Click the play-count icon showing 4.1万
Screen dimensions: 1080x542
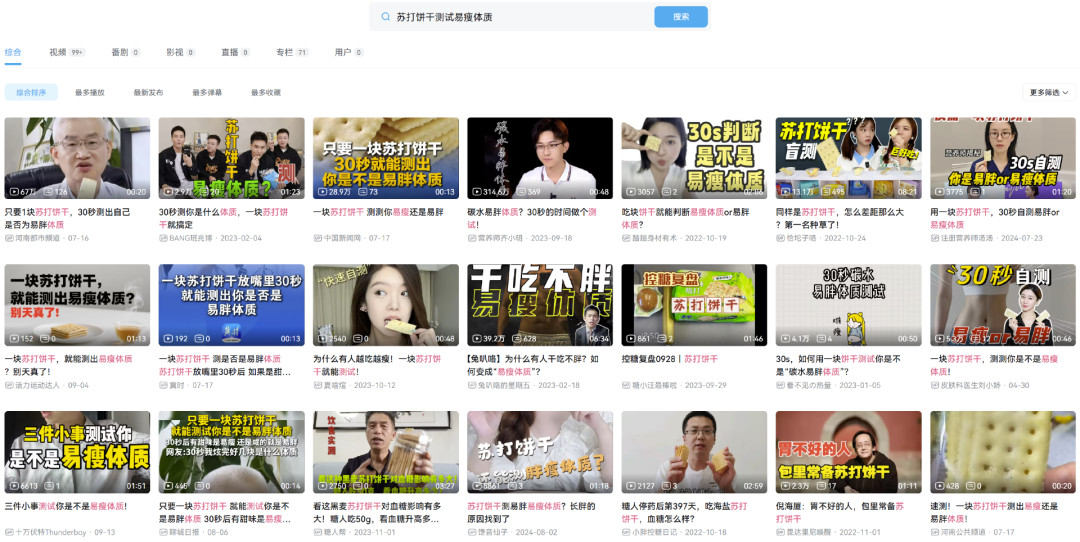click(x=785, y=339)
